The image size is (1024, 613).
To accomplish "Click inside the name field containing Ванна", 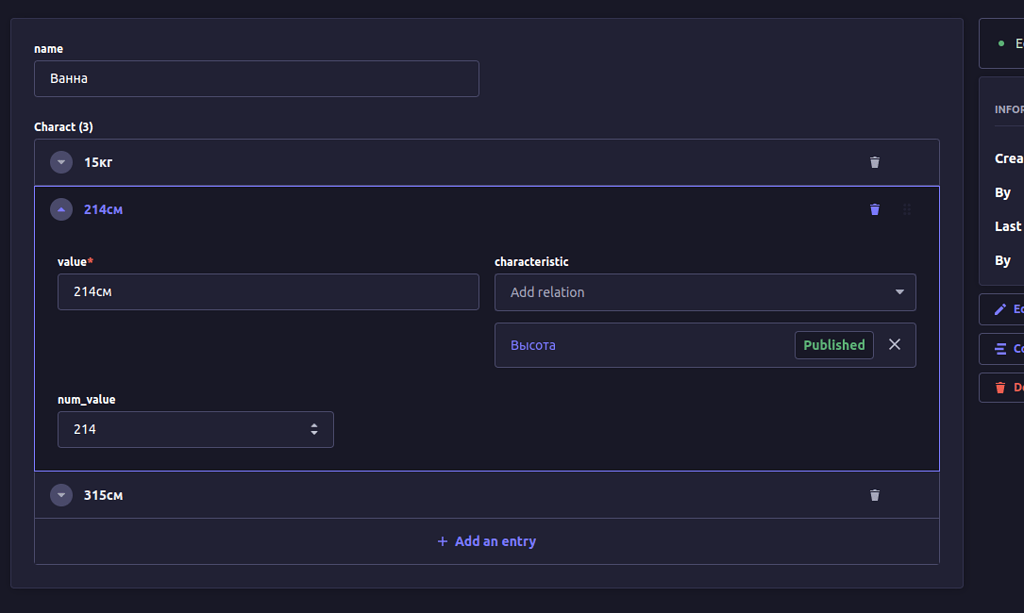I will point(256,78).
